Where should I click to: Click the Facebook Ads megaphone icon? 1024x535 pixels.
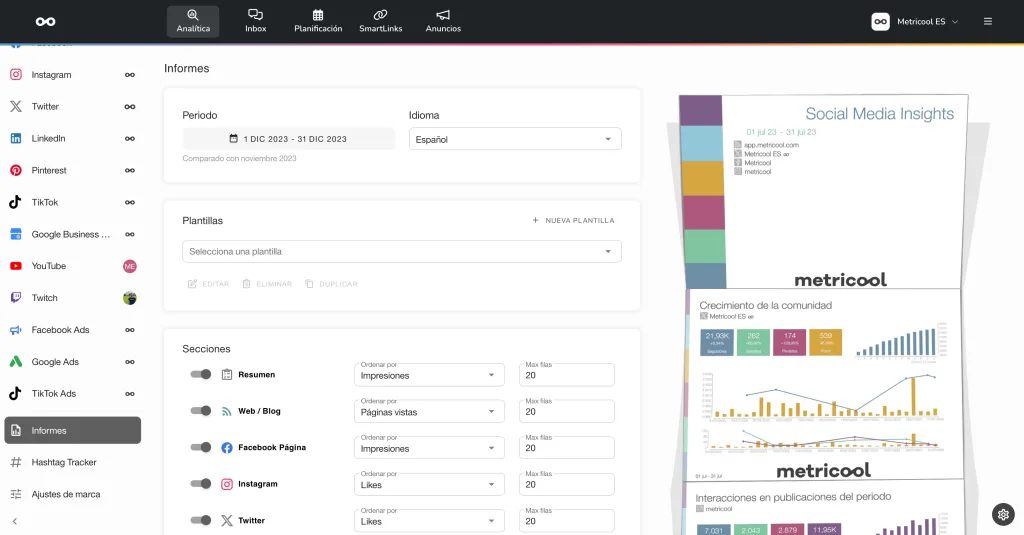(16, 330)
